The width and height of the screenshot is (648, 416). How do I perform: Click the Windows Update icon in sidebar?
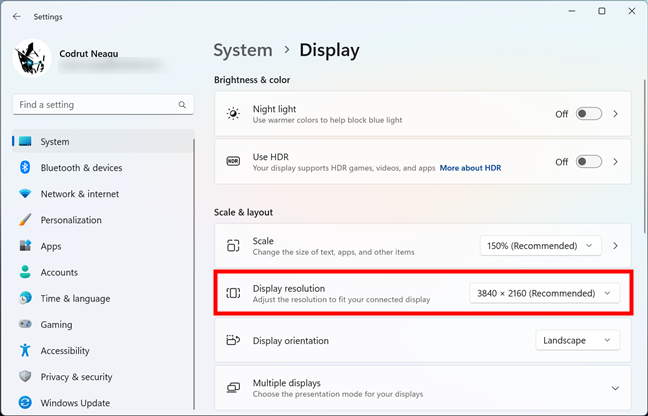(x=25, y=403)
